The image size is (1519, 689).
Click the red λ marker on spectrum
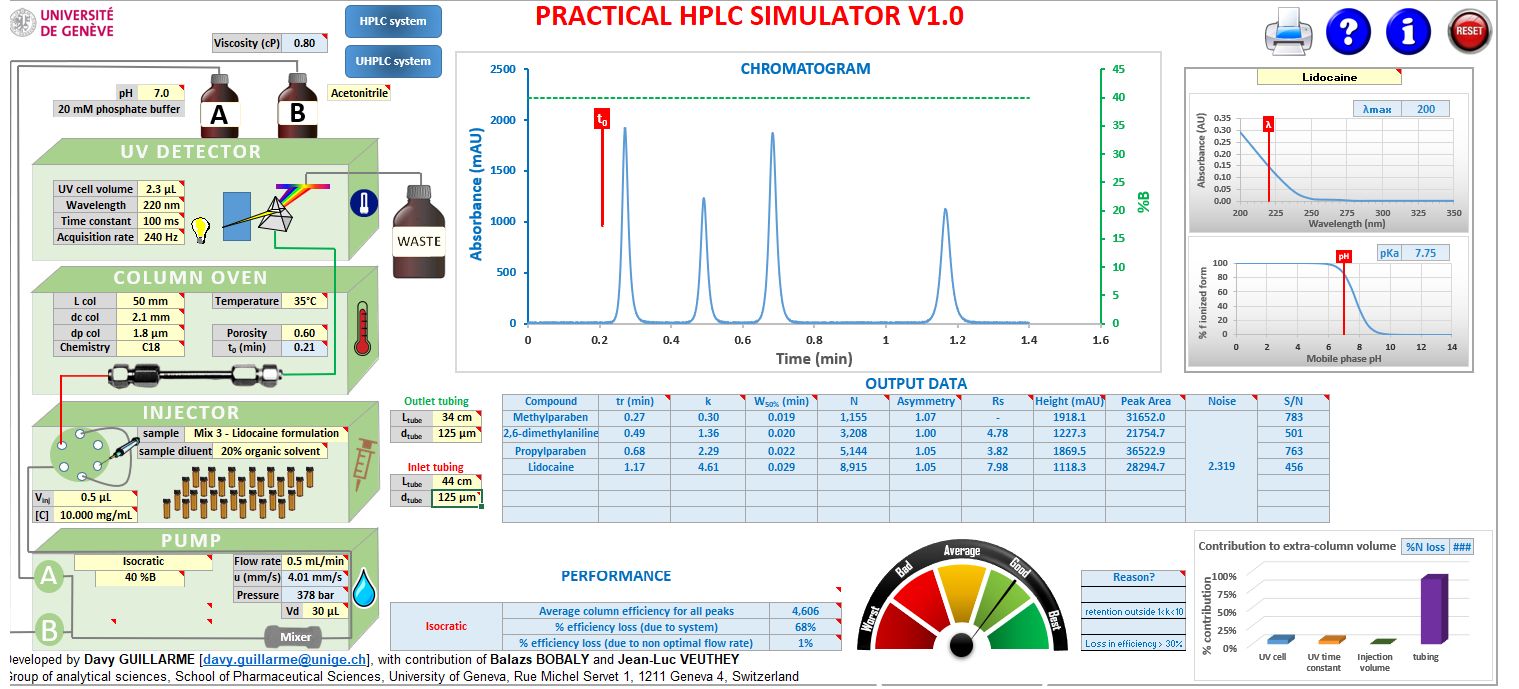pos(1269,125)
